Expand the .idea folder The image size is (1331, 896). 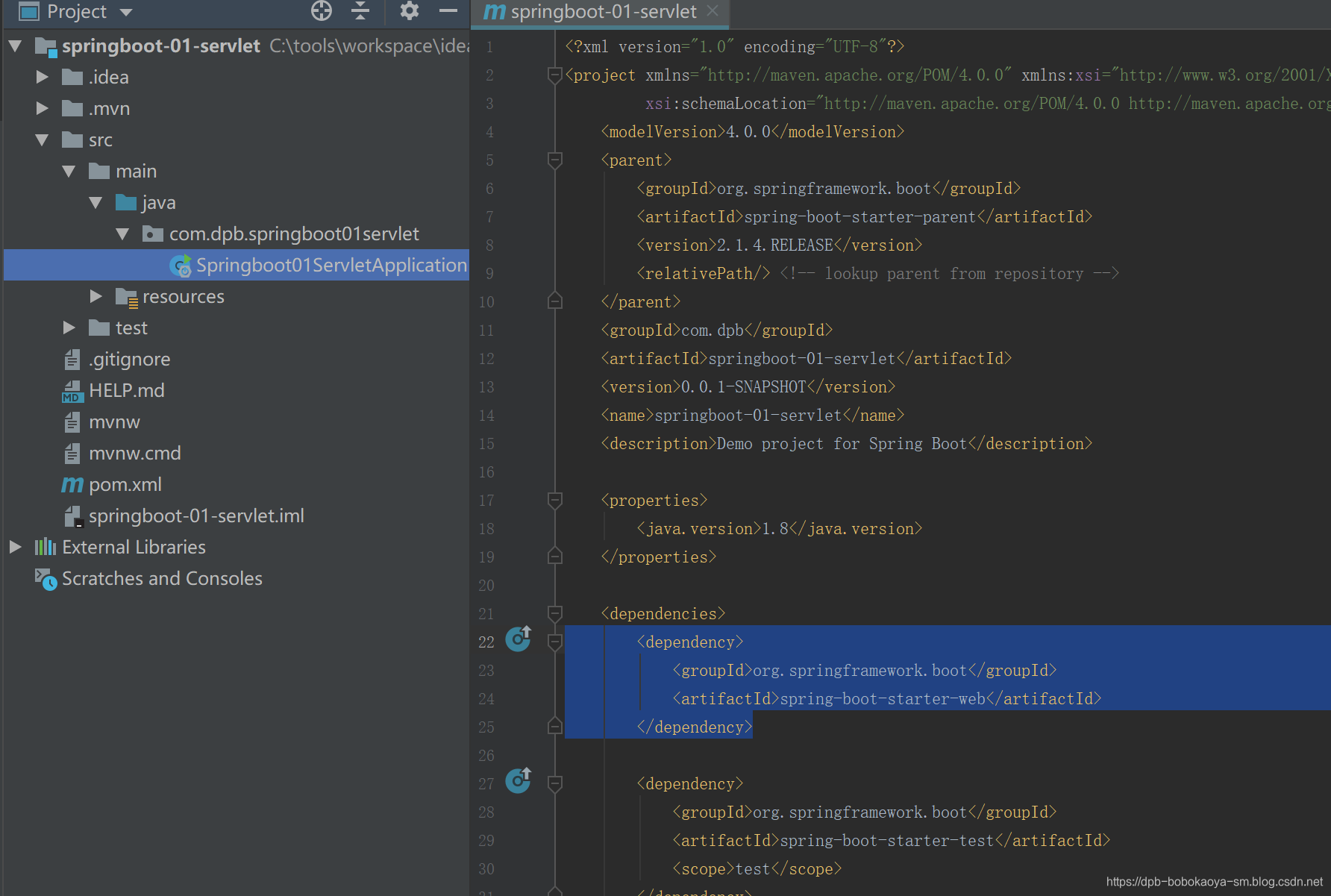43,78
